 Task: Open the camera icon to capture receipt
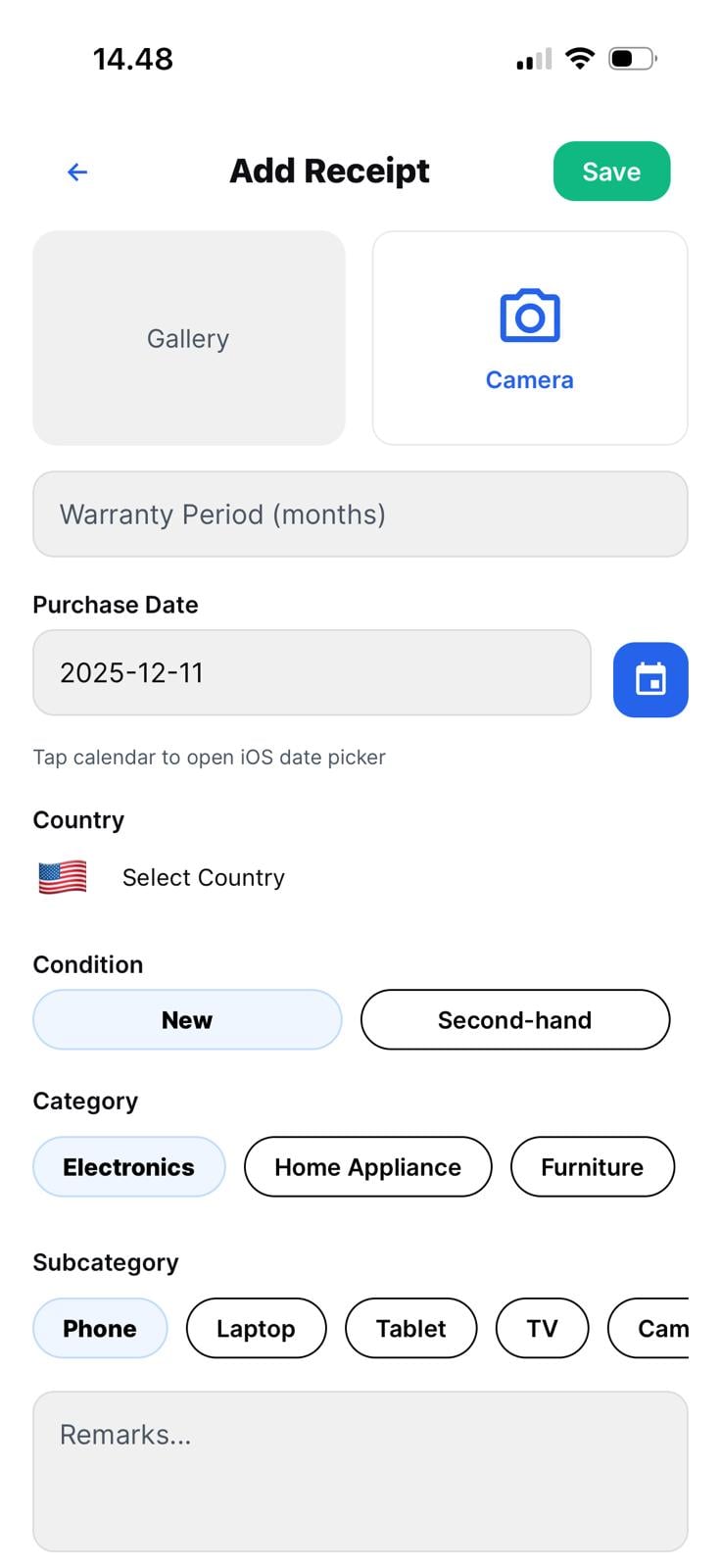[x=530, y=317]
